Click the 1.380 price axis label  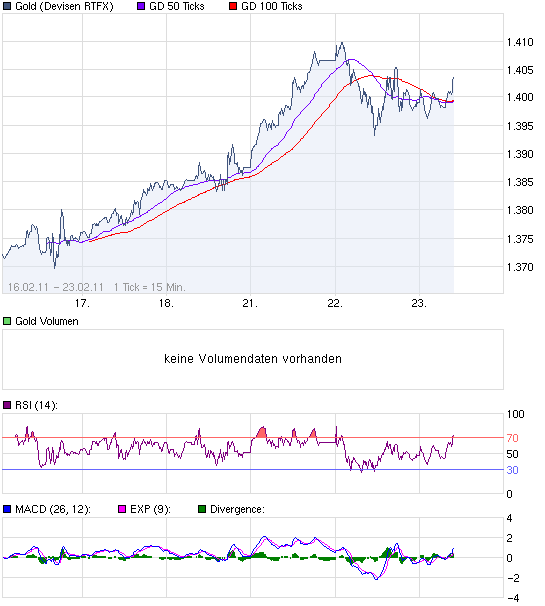(x=520, y=210)
